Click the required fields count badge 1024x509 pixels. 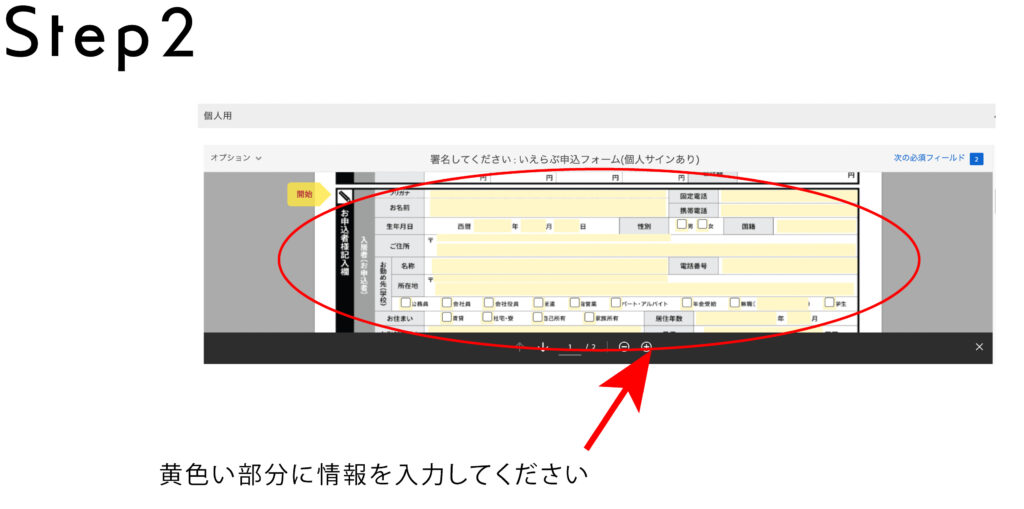click(x=976, y=159)
